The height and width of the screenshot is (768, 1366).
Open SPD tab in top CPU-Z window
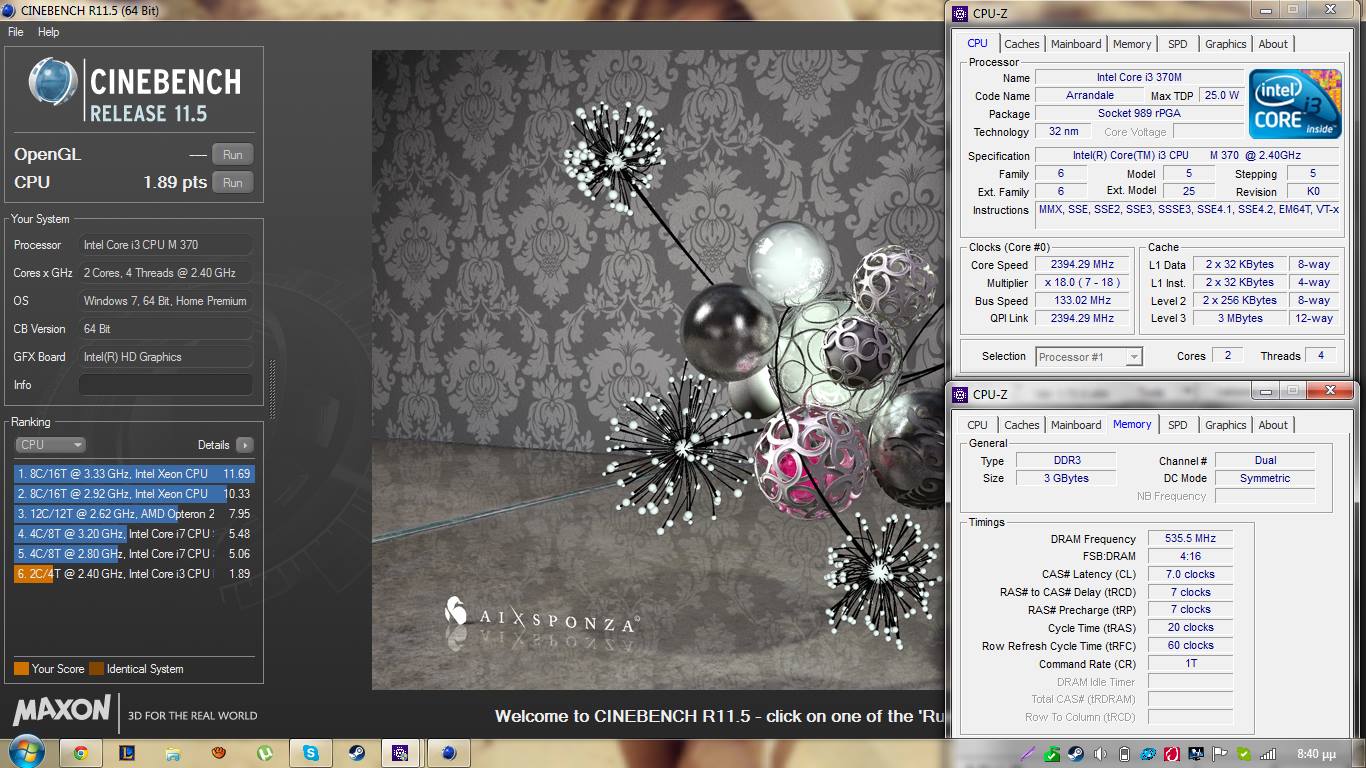click(1178, 44)
